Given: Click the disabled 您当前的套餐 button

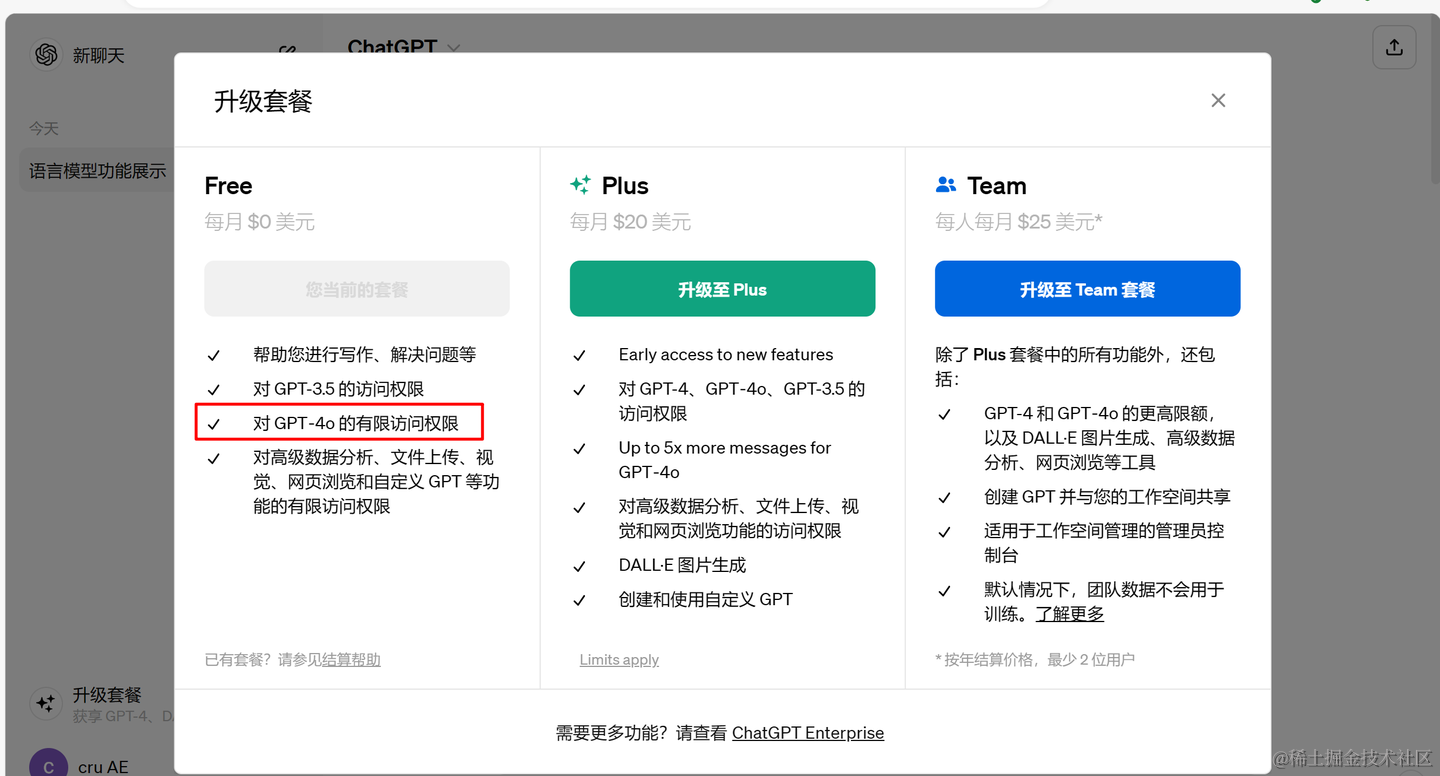Looking at the screenshot, I should 357,289.
